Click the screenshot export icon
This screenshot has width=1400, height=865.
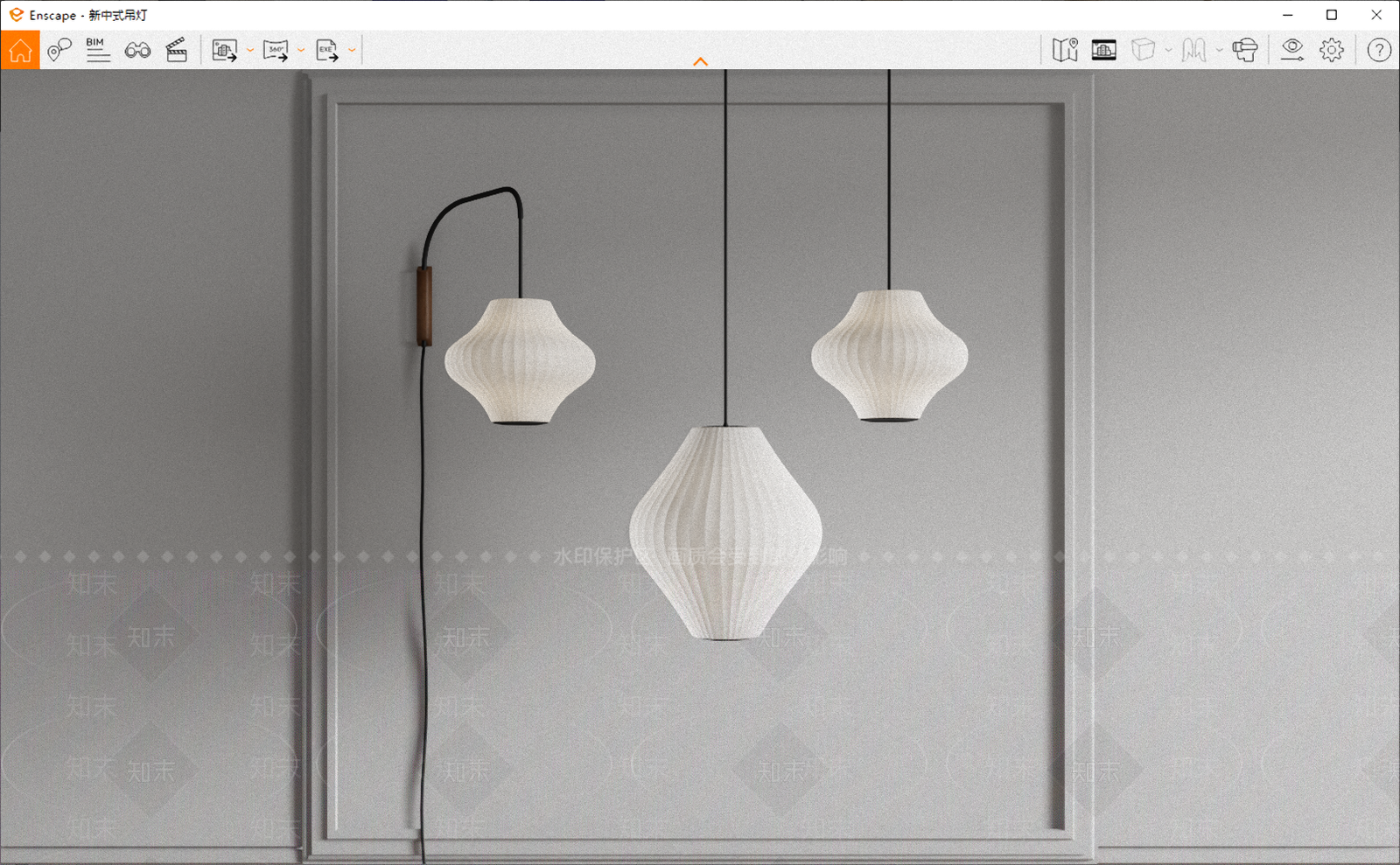click(x=225, y=50)
